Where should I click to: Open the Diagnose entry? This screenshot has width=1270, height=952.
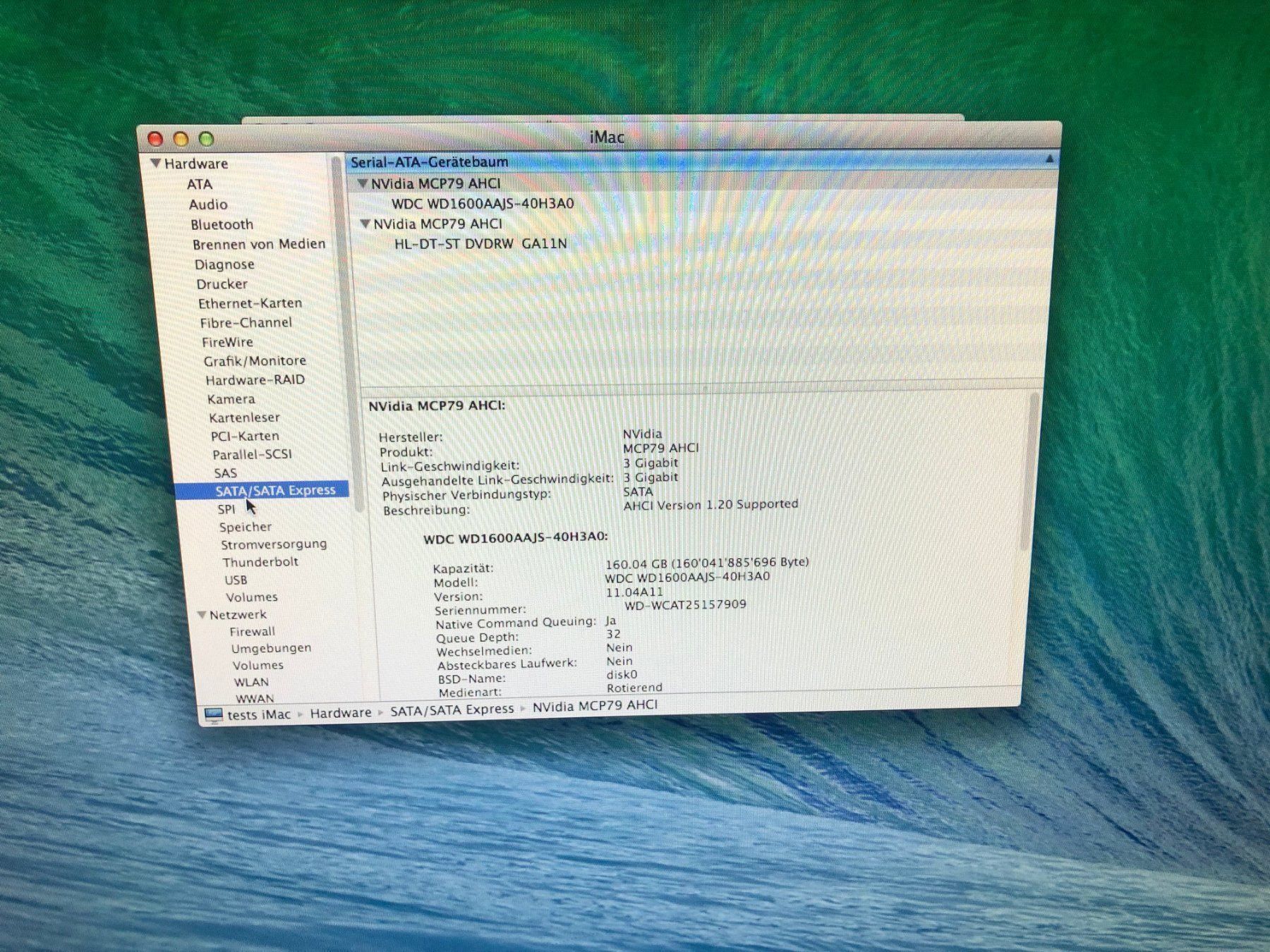point(224,264)
